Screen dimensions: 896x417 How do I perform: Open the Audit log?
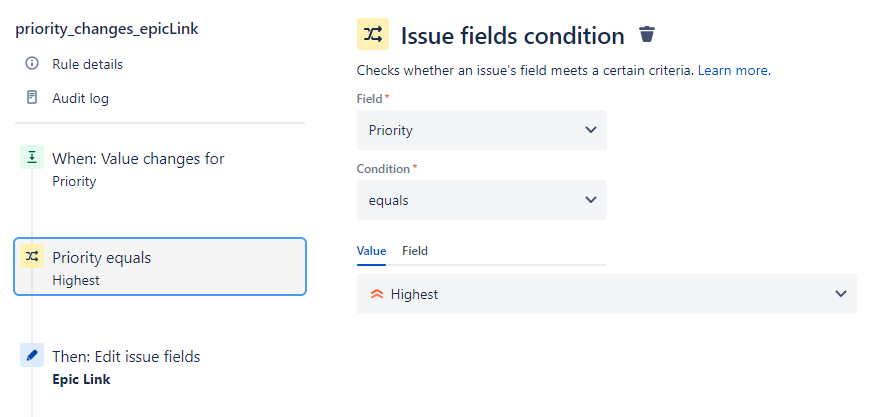pos(81,98)
